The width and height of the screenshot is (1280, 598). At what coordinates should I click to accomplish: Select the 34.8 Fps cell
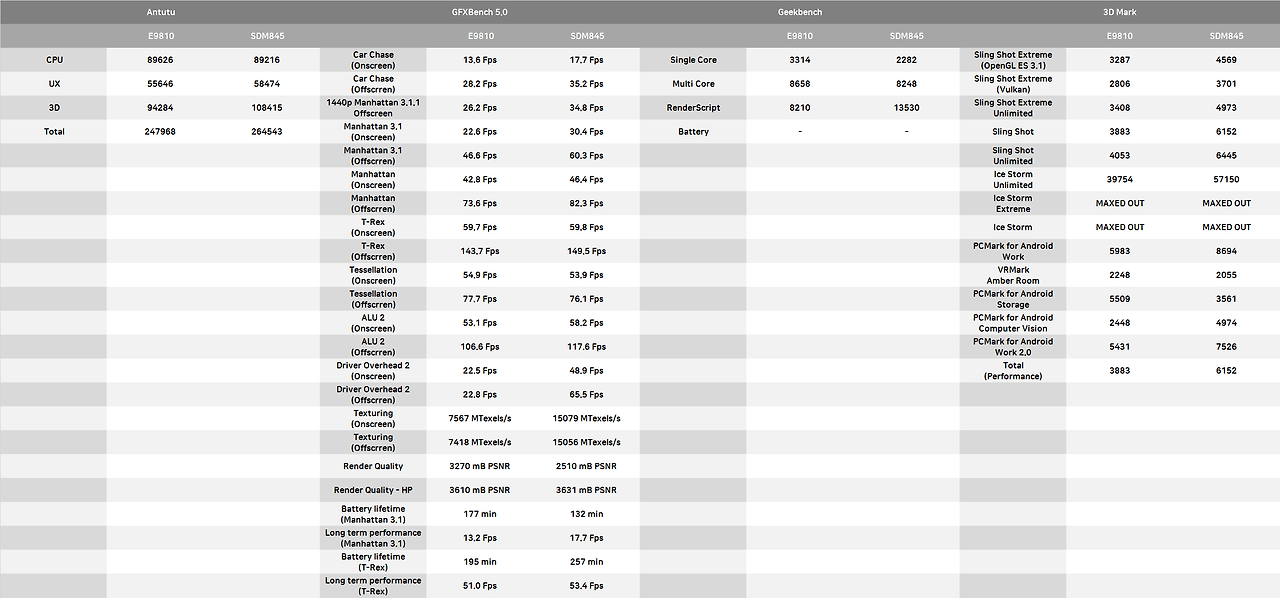586,108
